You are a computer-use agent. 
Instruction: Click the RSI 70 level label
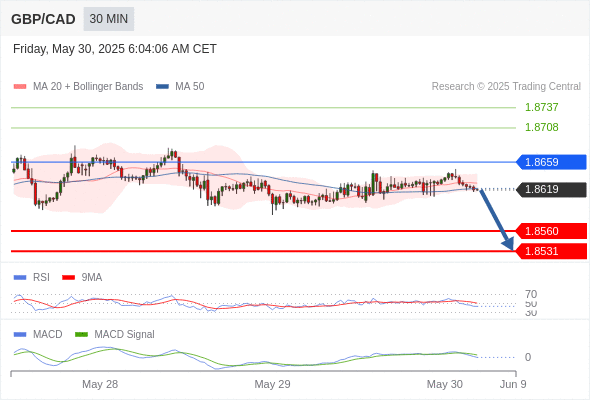point(531,294)
